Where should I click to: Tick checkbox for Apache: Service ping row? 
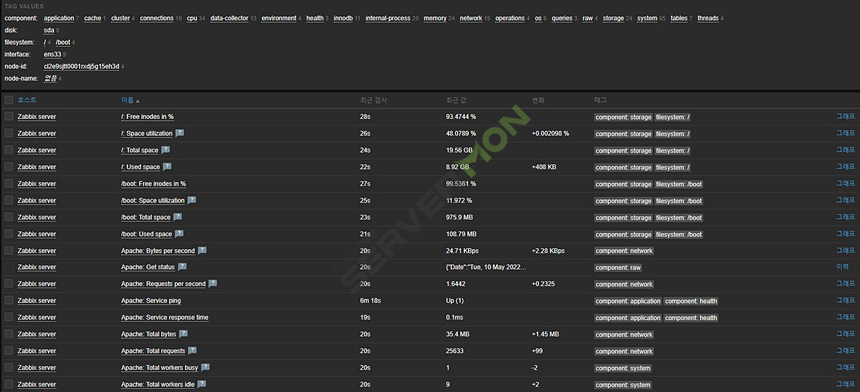click(9, 301)
